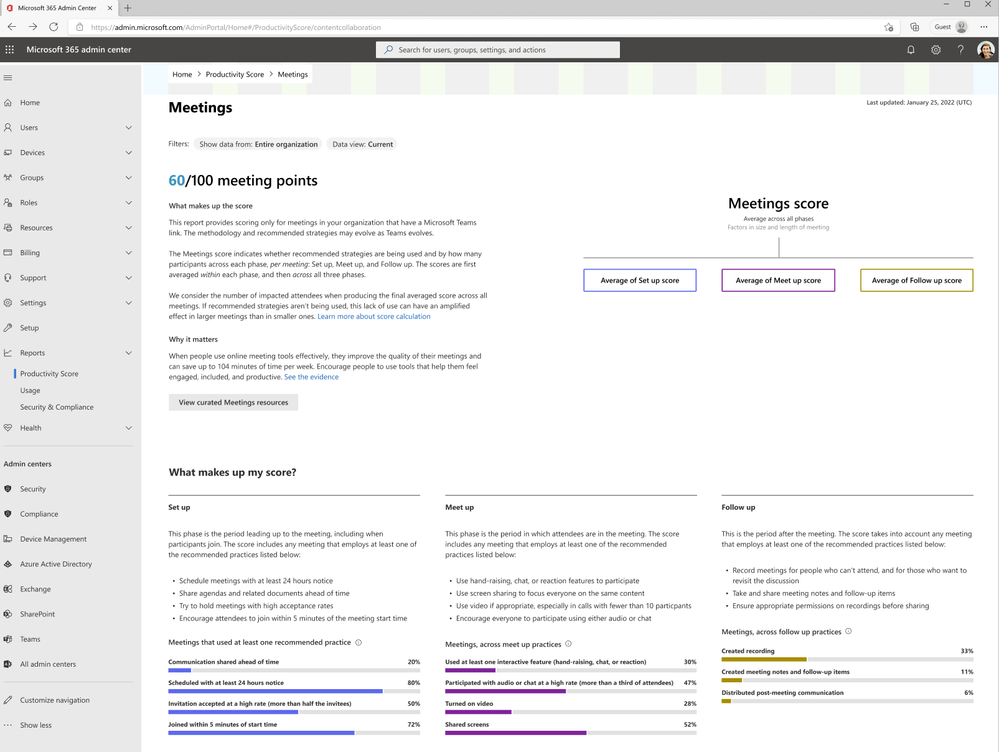
Task: Open the user profile avatar
Action: [x=986, y=50]
